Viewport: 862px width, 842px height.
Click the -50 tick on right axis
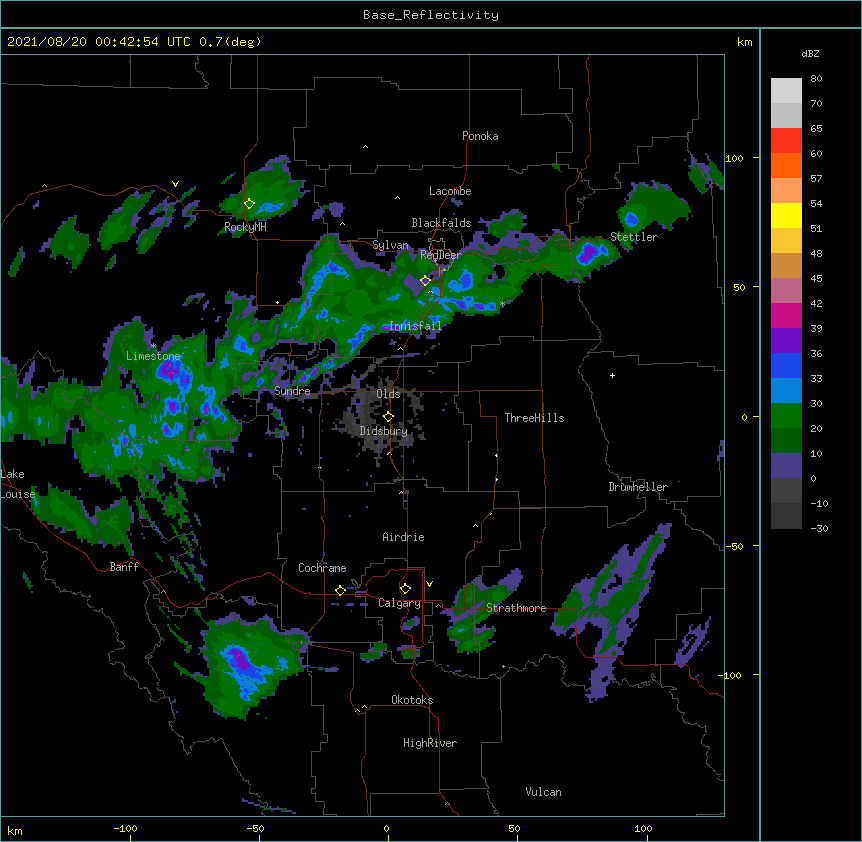coord(734,546)
